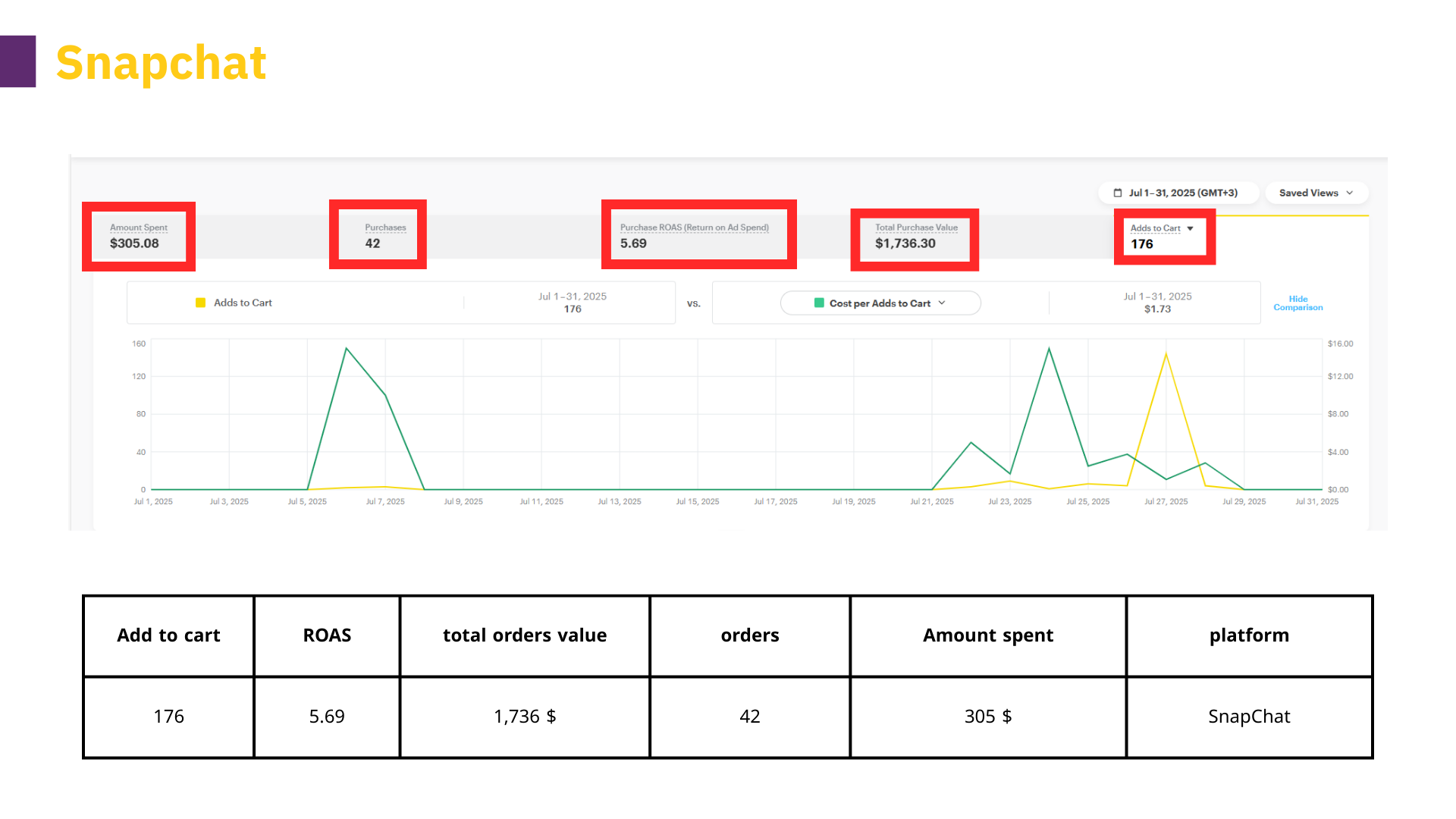Click the calendar icon in date range

click(x=1117, y=193)
